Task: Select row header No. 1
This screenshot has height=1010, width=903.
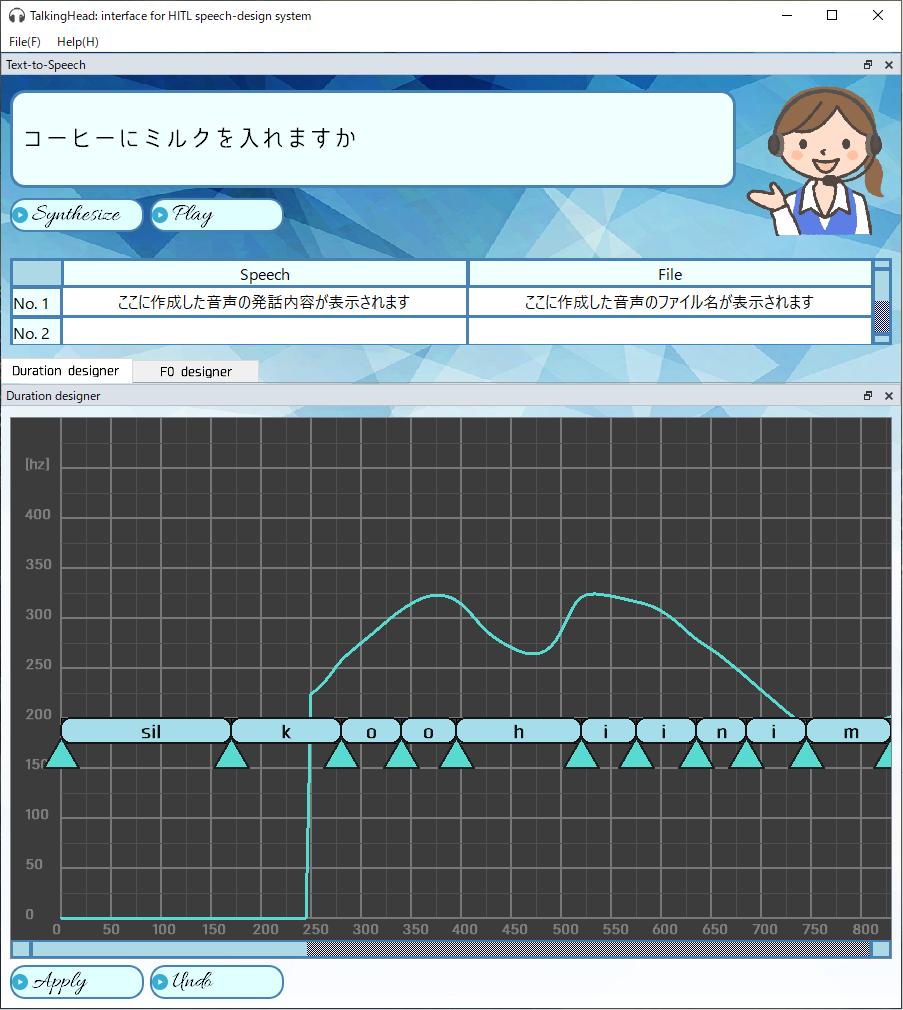Action: pos(37,303)
